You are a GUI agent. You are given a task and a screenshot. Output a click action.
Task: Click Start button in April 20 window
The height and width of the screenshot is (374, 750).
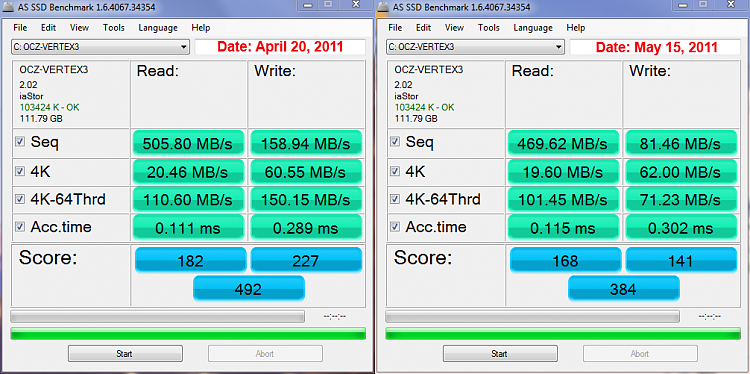click(125, 353)
